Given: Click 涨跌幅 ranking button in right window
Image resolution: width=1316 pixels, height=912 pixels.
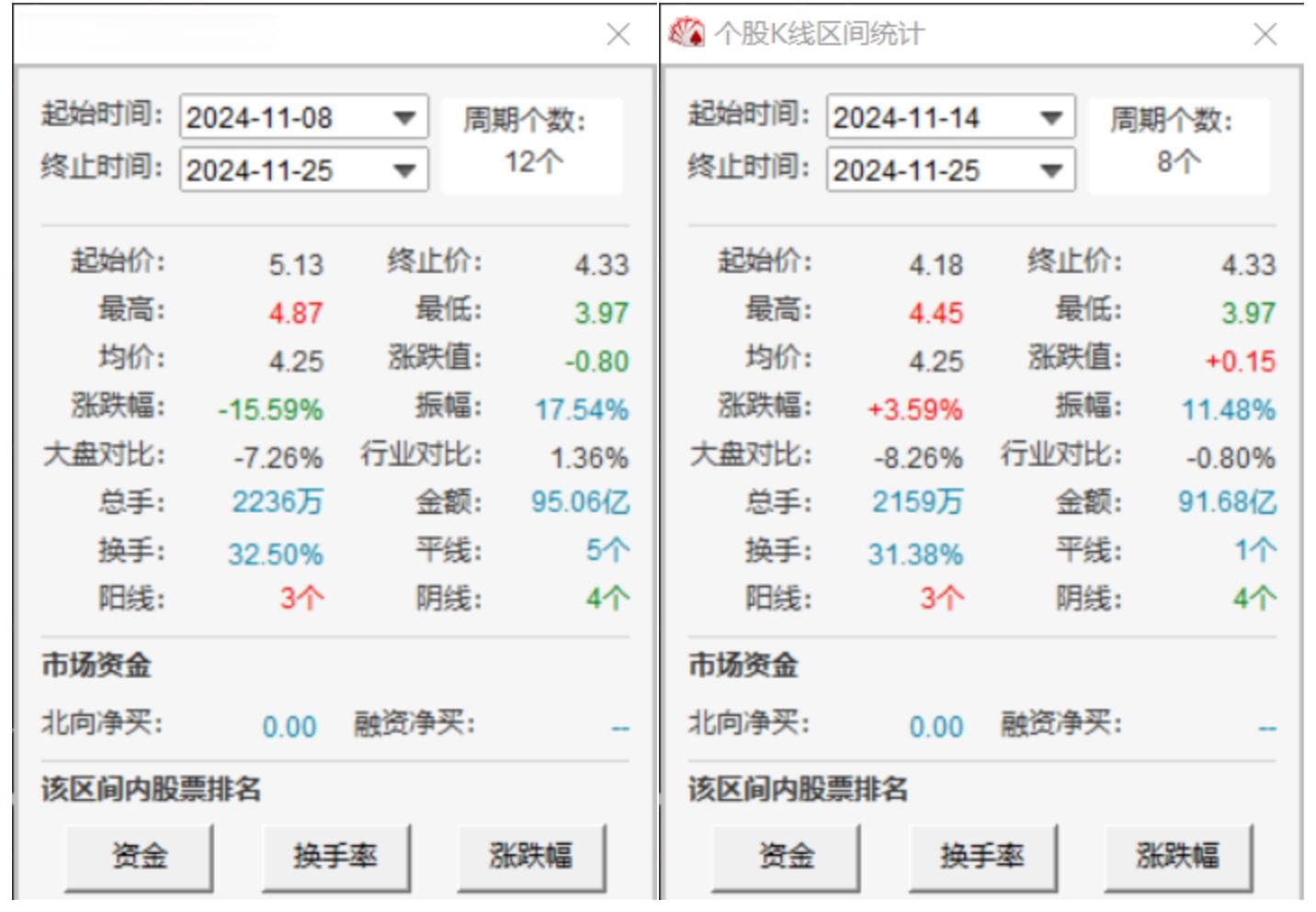Looking at the screenshot, I should 1178,857.
